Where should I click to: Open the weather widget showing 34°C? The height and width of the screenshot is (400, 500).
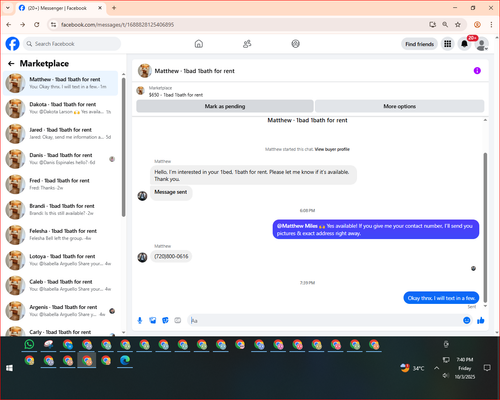[x=412, y=368]
